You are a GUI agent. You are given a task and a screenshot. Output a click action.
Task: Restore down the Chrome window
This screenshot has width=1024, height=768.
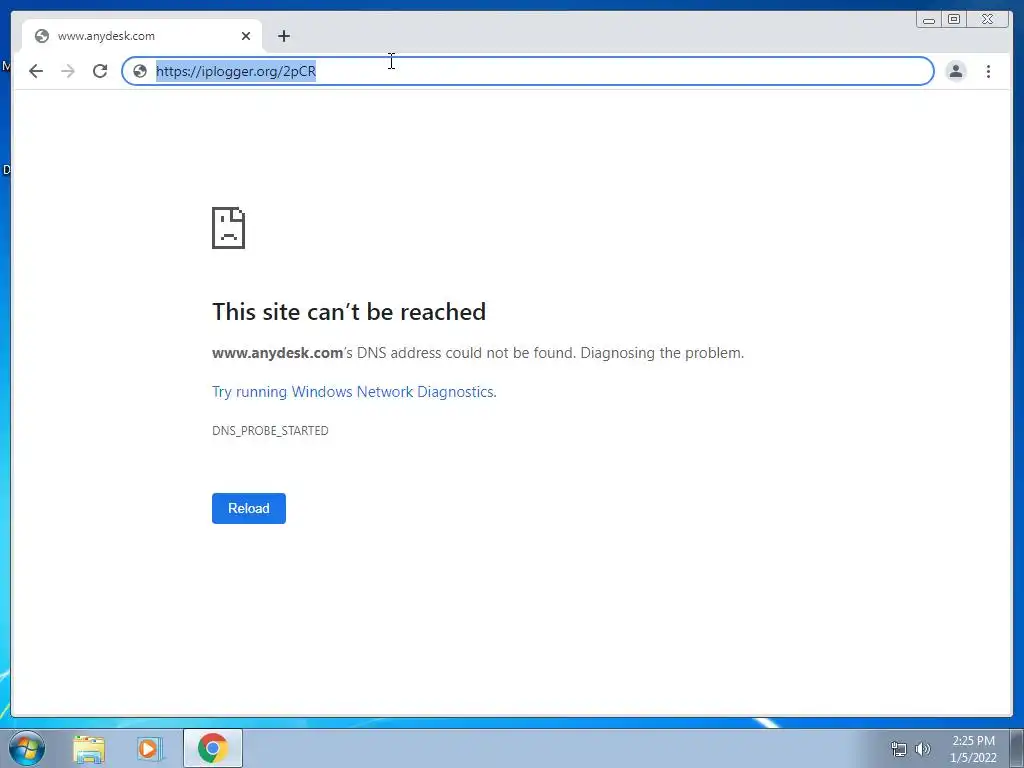[953, 20]
